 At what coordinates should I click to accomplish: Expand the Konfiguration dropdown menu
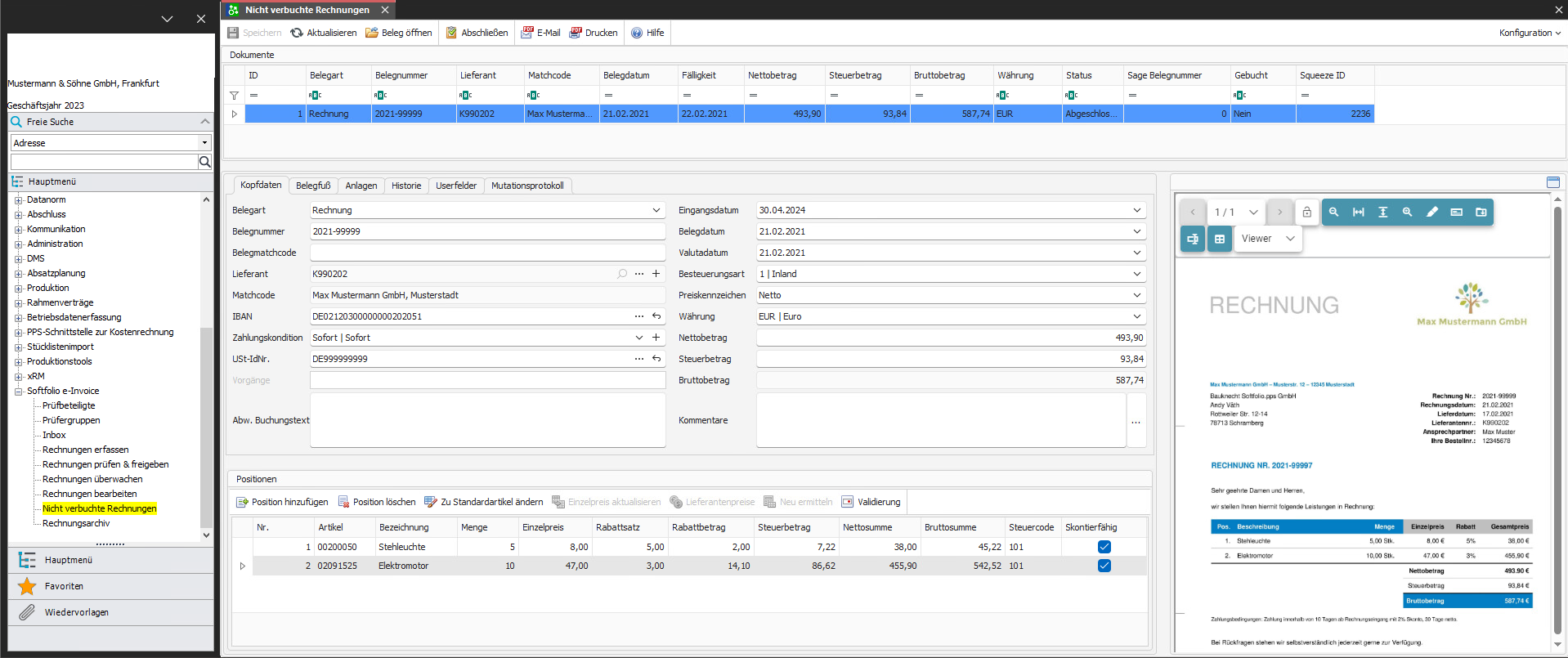coord(1529,33)
